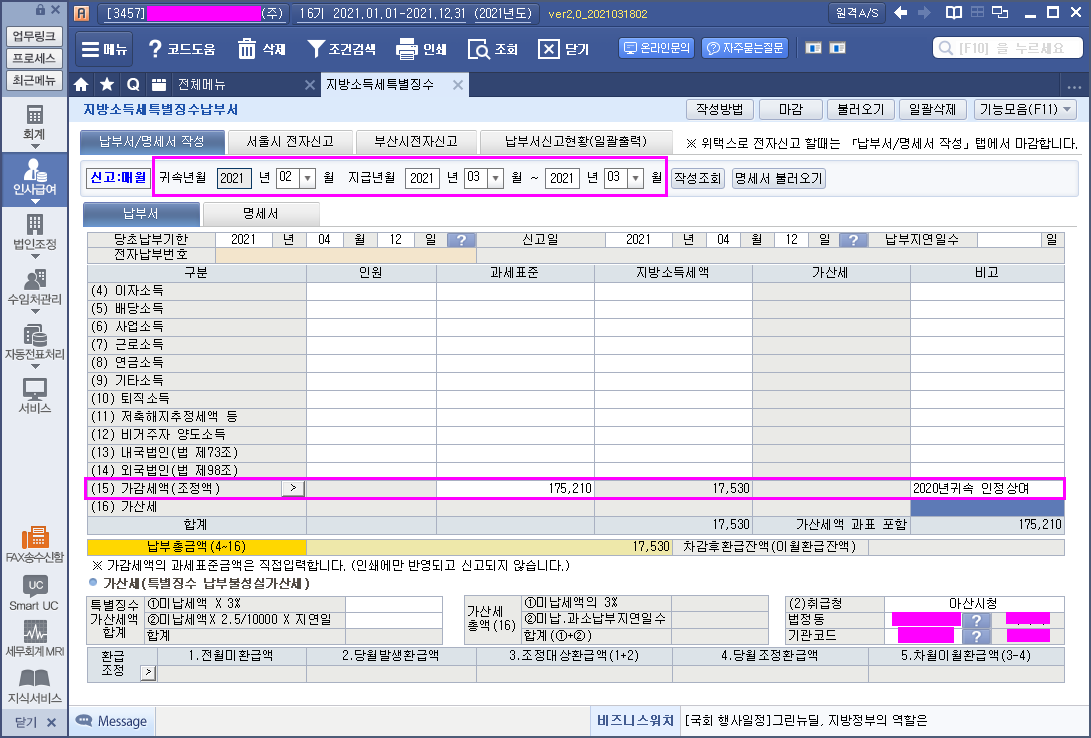Viewport: 1091px width, 738px height.
Task: Click the 프로세스 button
Action: click(34, 58)
